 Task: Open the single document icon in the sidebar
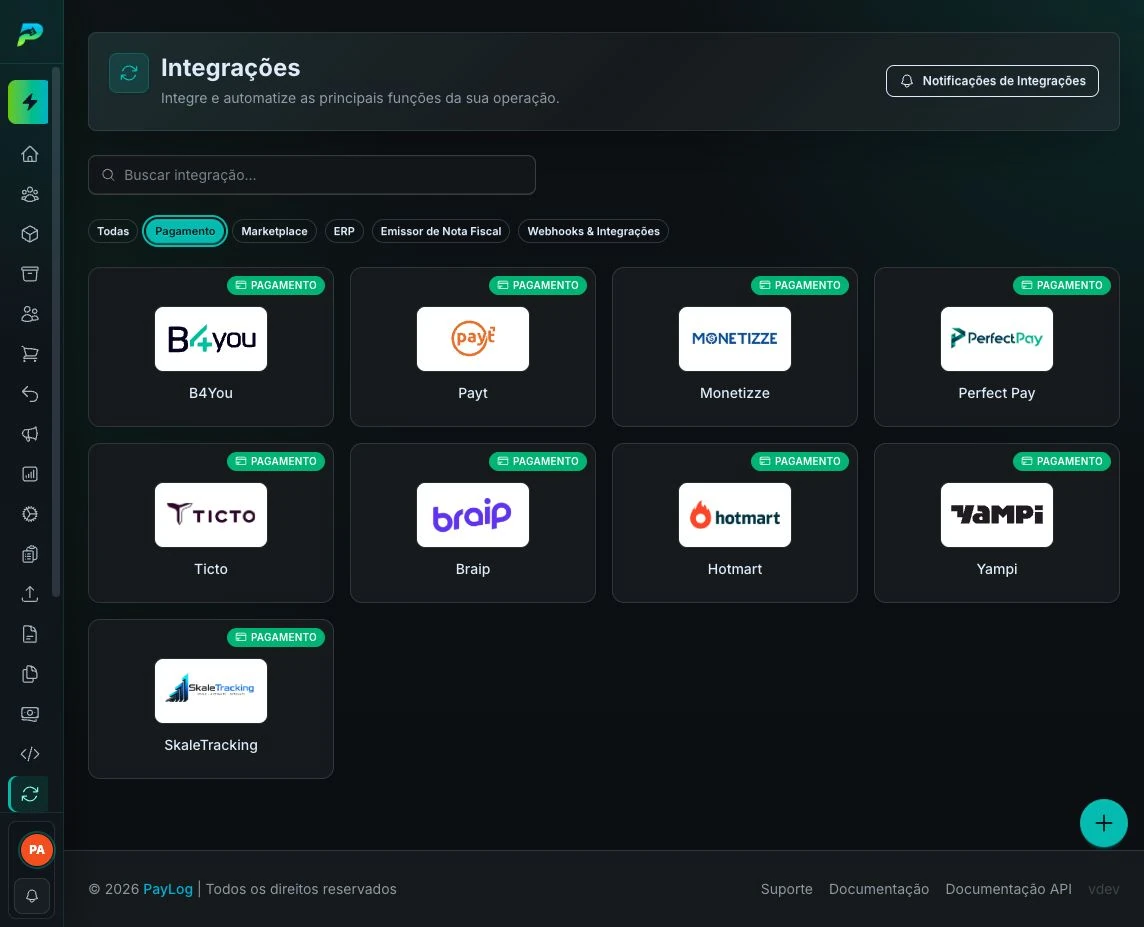tap(30, 634)
